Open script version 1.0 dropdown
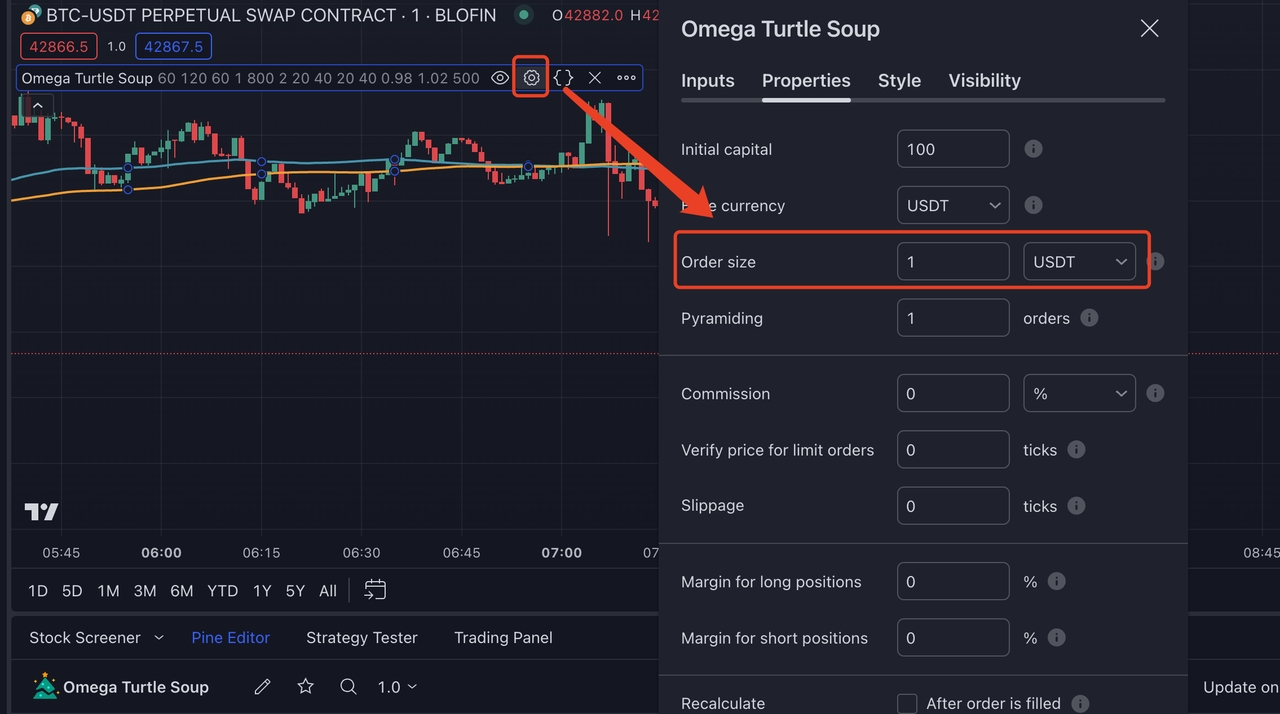This screenshot has width=1280, height=714. (397, 687)
